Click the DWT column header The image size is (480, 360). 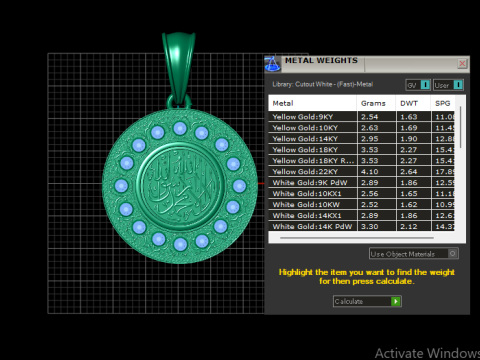coord(413,103)
